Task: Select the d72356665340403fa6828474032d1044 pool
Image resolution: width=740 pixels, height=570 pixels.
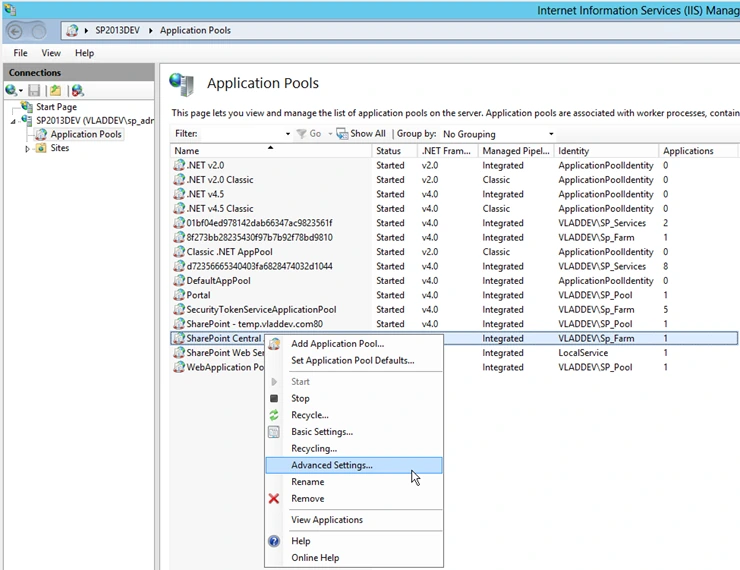Action: coord(454,266)
